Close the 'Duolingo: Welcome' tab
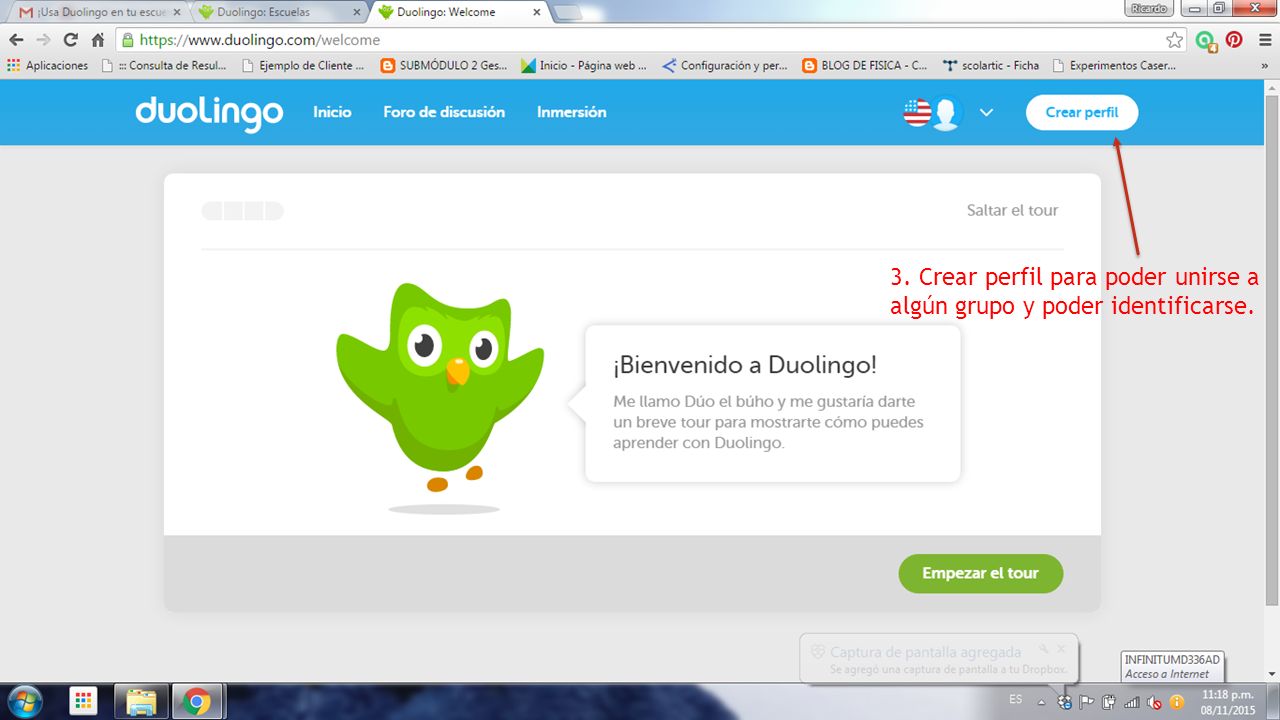 tap(536, 13)
